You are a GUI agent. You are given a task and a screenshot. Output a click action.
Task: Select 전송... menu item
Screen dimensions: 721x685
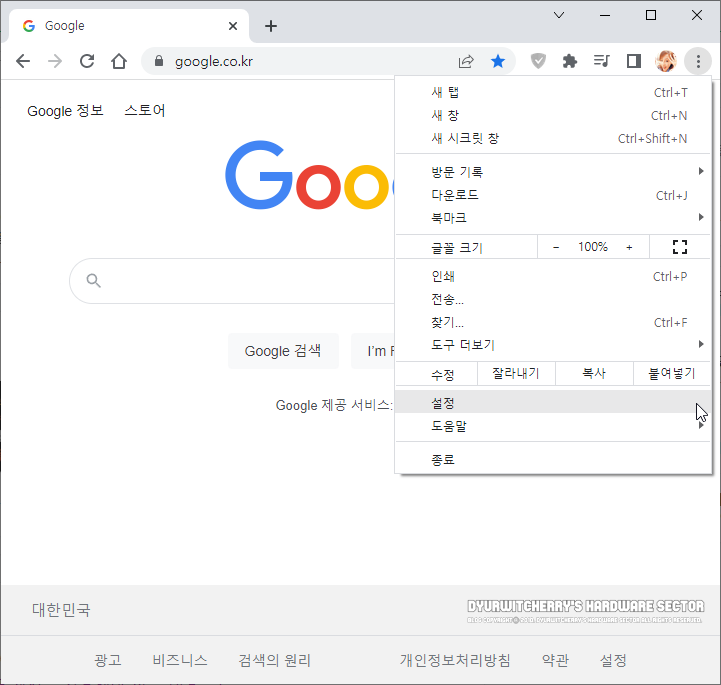(x=553, y=299)
